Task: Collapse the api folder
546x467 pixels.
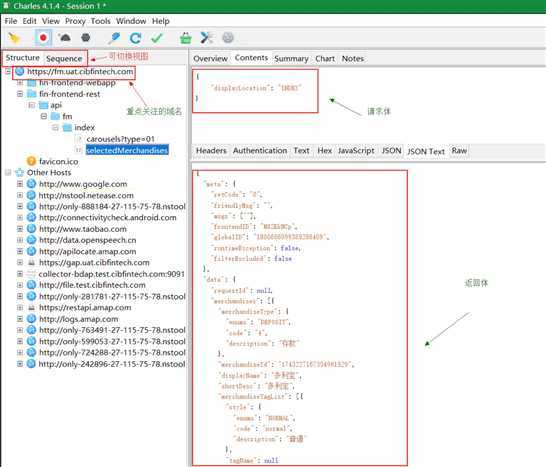Action: 32,105
